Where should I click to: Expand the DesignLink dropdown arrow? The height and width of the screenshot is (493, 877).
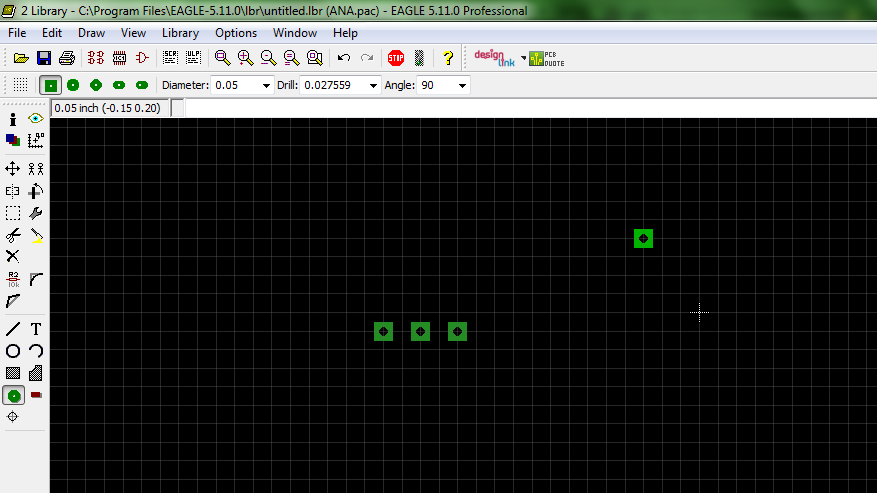tap(524, 58)
